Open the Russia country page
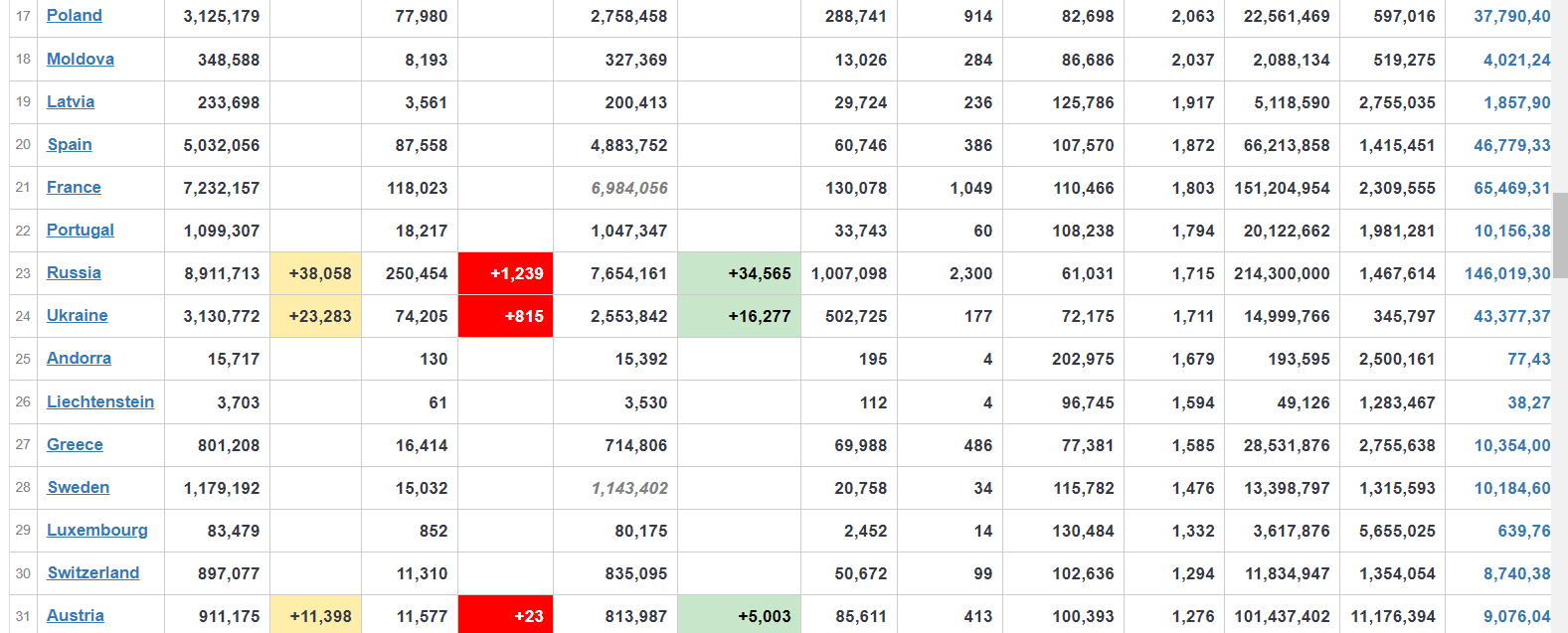This screenshot has width=1568, height=633. pos(74,272)
